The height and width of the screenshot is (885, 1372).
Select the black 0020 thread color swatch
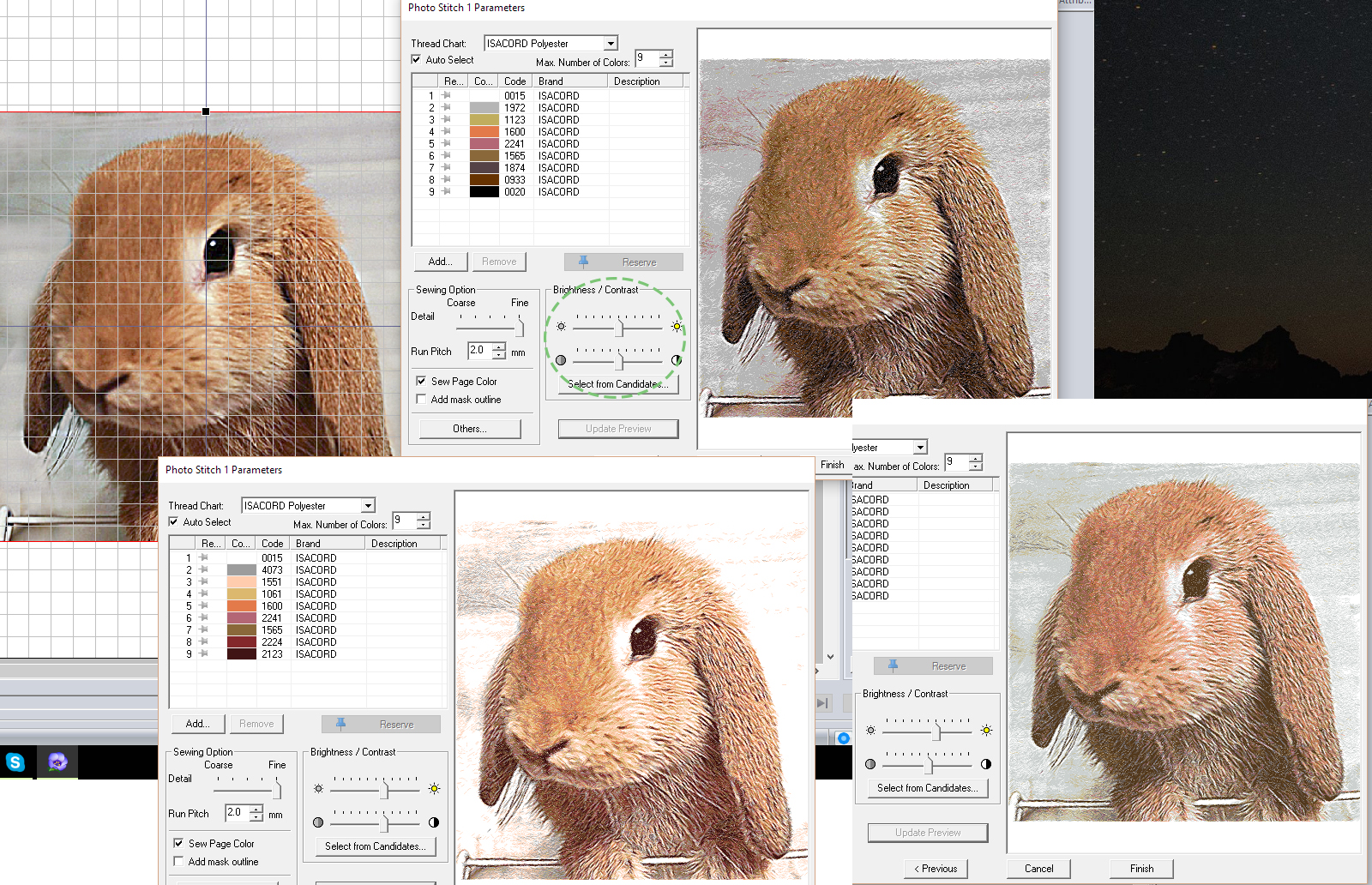484,192
